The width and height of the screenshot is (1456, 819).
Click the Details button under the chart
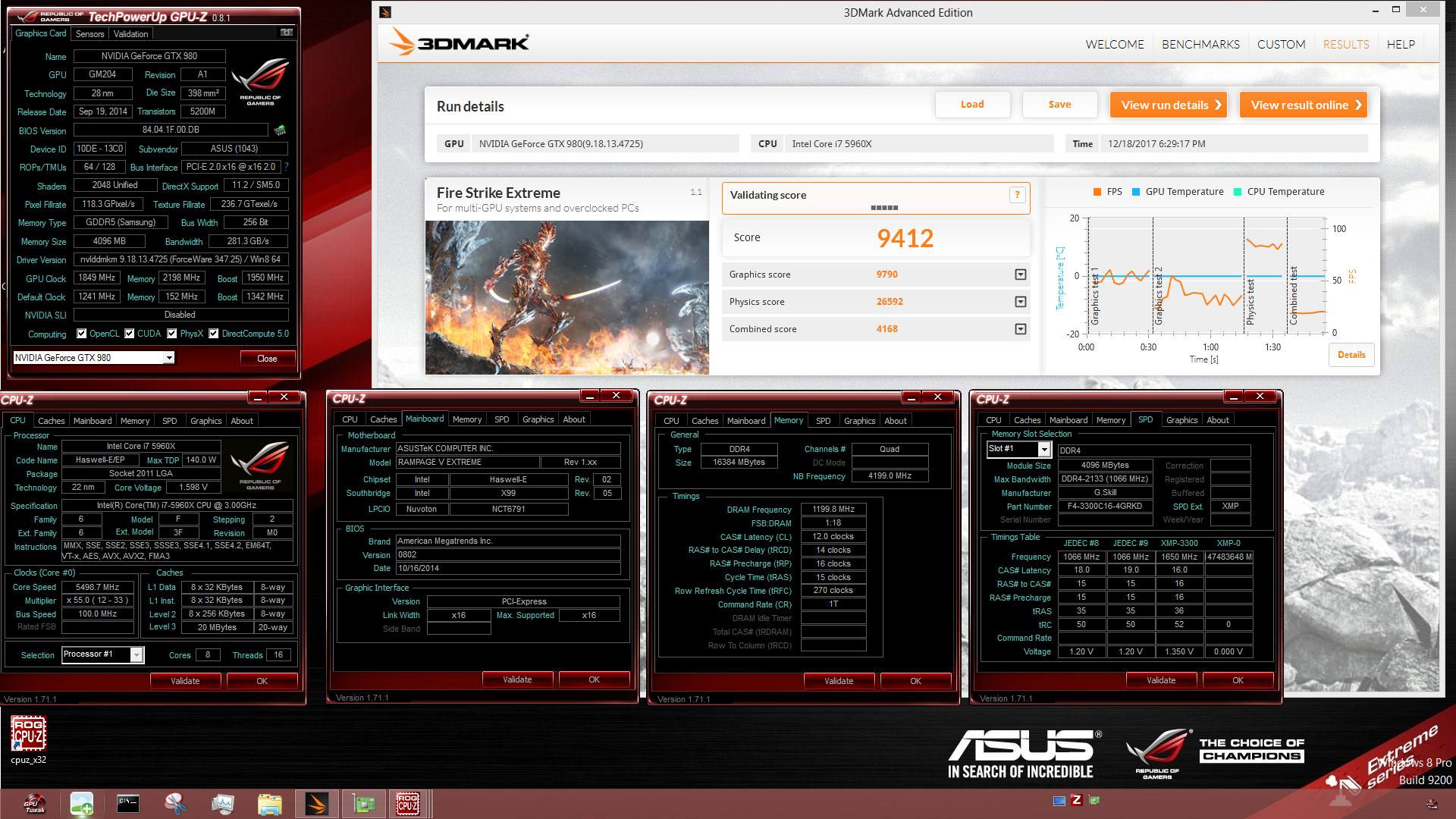(1351, 355)
